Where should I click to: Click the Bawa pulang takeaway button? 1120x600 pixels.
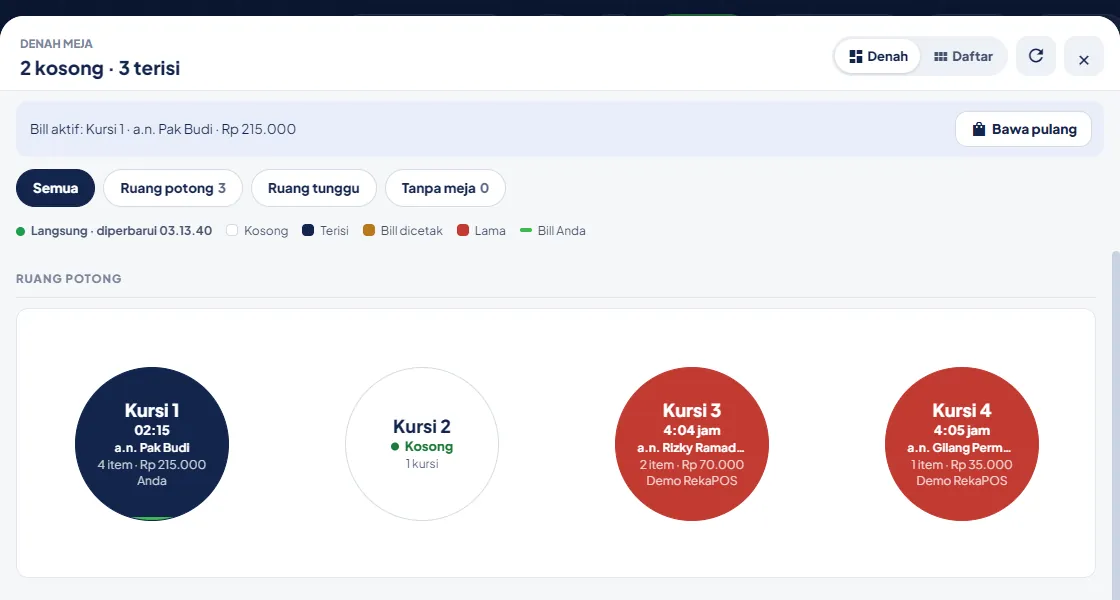(1024, 129)
